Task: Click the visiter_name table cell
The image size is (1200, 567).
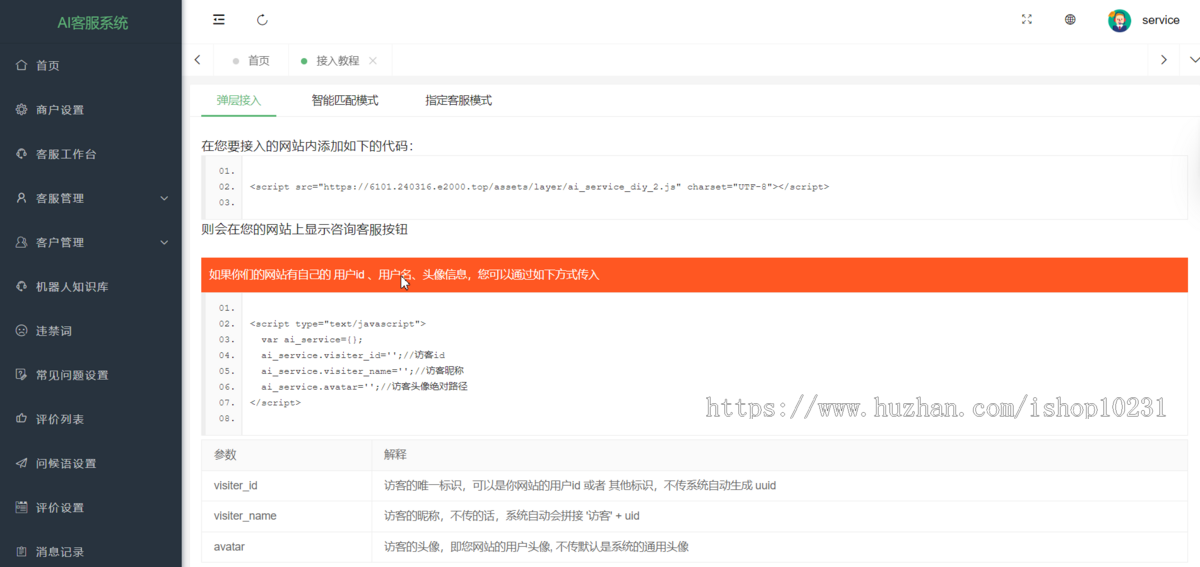Action: [x=286, y=516]
